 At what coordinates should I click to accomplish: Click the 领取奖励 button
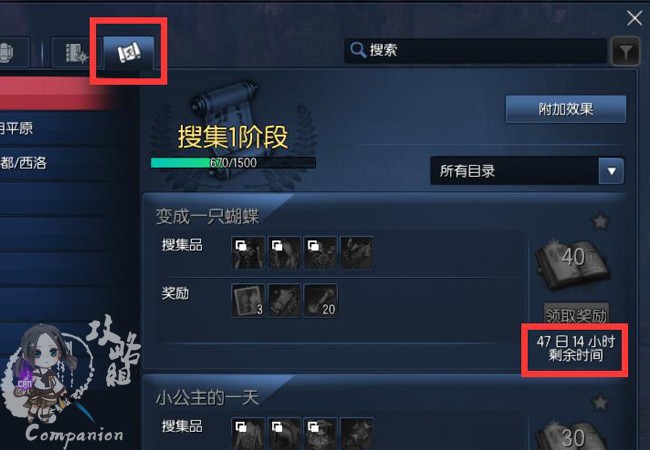coord(576,315)
